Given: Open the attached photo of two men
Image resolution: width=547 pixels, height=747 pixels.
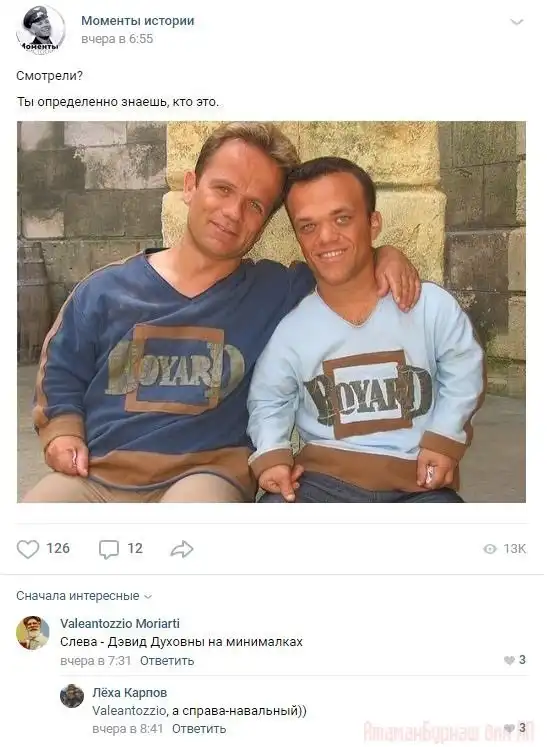Looking at the screenshot, I should click(272, 312).
